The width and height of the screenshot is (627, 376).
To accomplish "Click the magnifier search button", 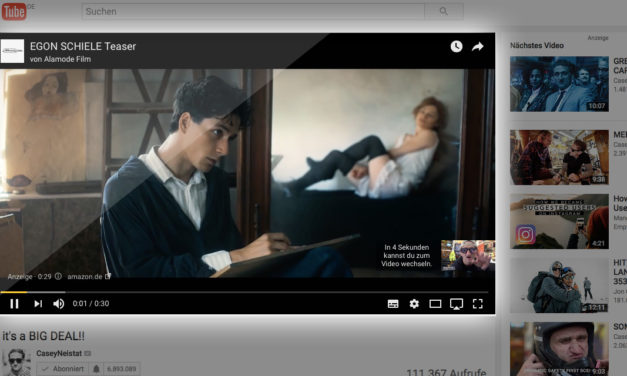I will (x=444, y=12).
